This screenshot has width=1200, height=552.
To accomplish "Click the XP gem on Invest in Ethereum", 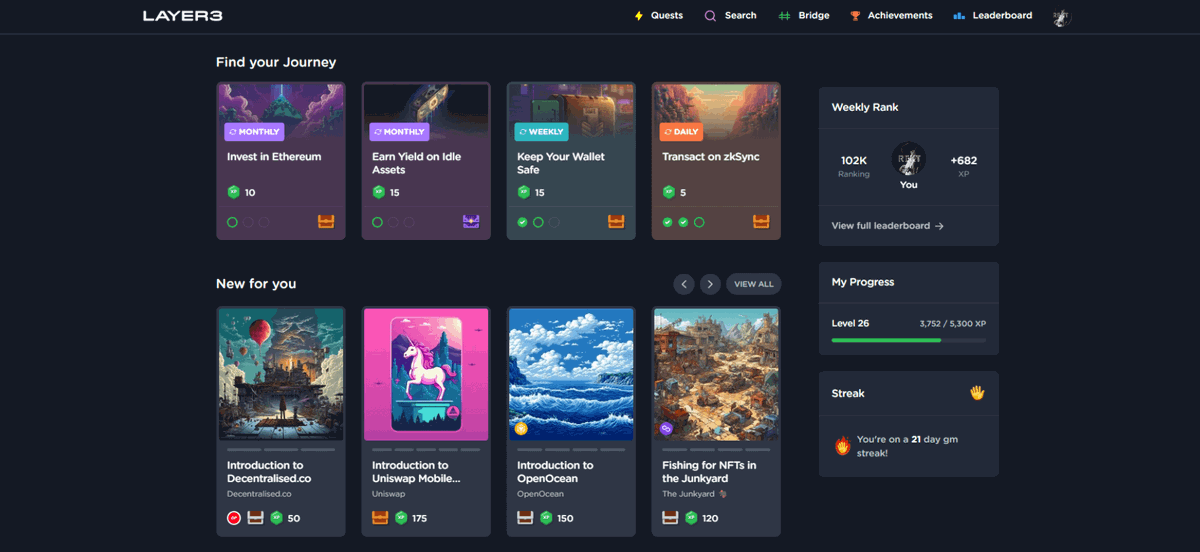I will [x=234, y=192].
